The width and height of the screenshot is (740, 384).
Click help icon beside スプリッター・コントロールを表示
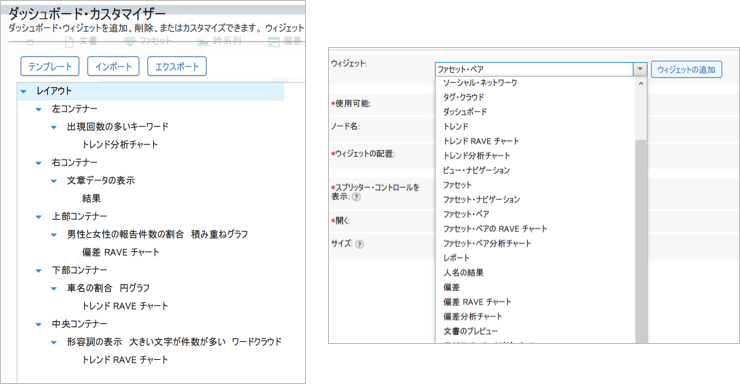[356, 197]
